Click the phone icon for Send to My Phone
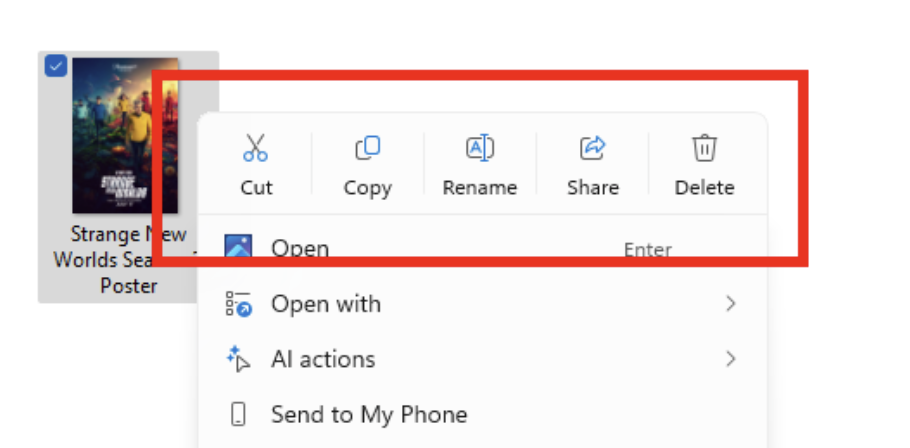Image resolution: width=910 pixels, height=448 pixels. tap(238, 414)
